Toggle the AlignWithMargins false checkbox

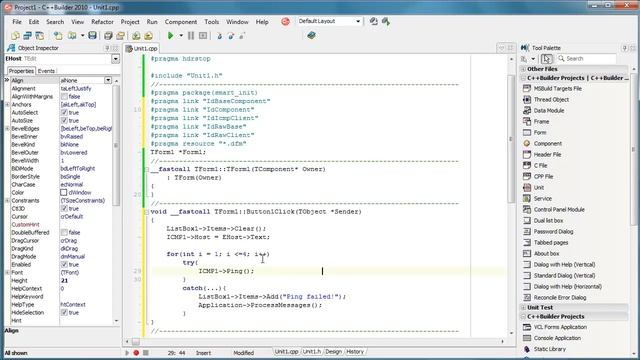click(x=64, y=97)
